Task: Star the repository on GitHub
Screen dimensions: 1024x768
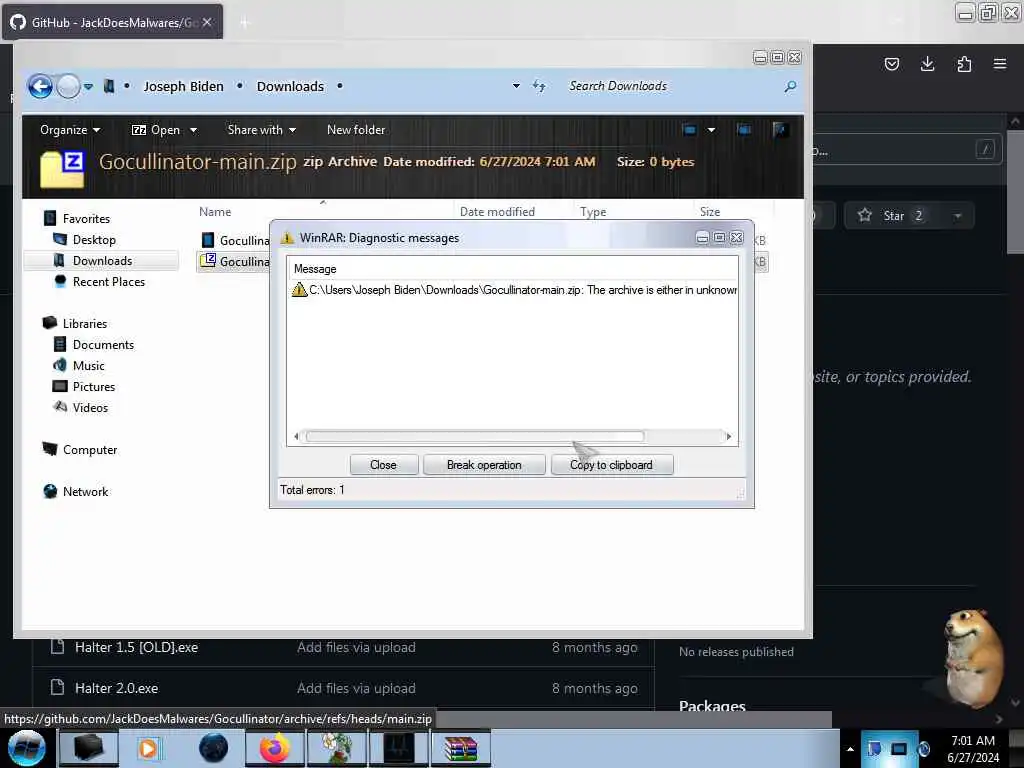Action: click(x=893, y=216)
